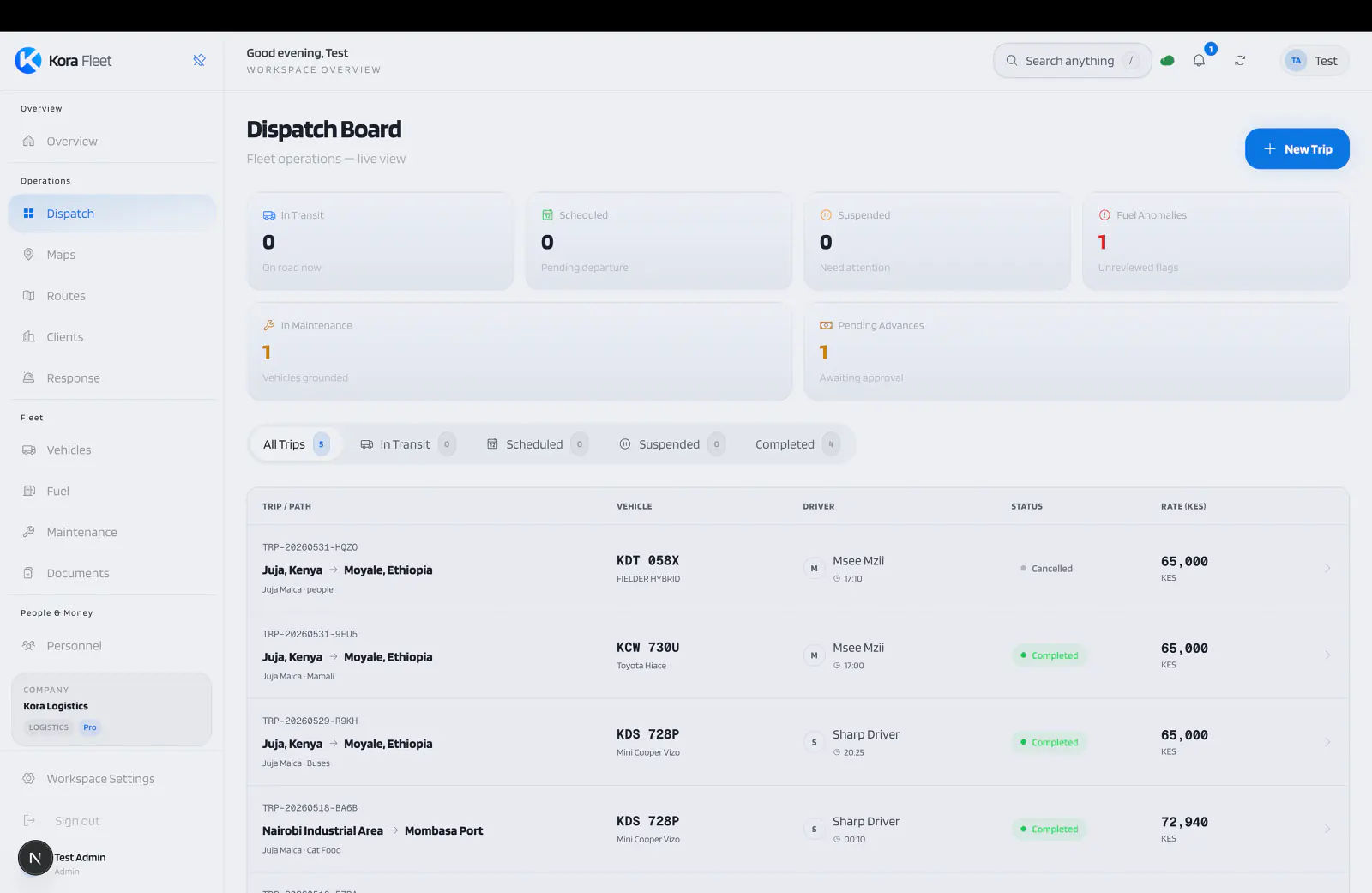Open notifications bell
Viewport: 1372px width, 893px height.
tap(1199, 61)
